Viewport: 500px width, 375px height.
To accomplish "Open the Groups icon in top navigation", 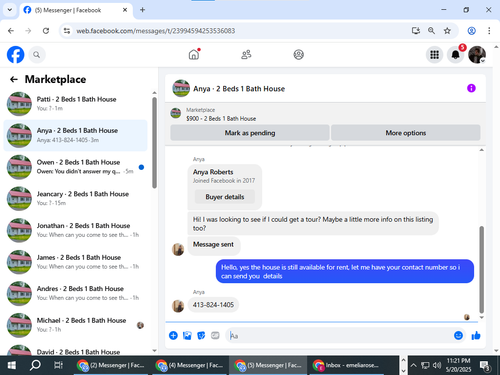I will tap(299, 54).
